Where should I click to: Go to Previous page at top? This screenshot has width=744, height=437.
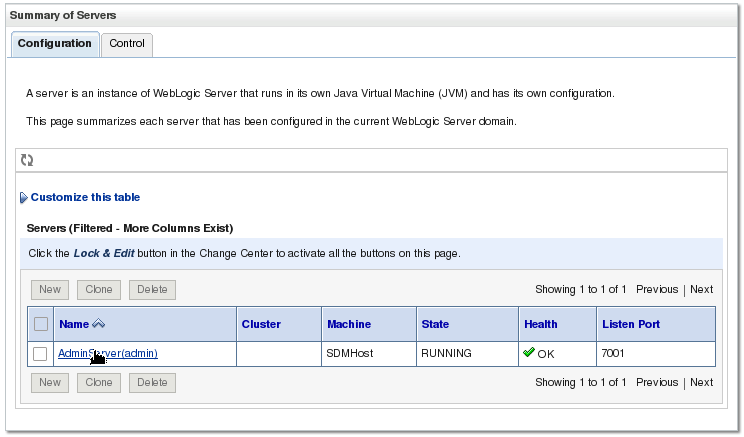click(657, 290)
